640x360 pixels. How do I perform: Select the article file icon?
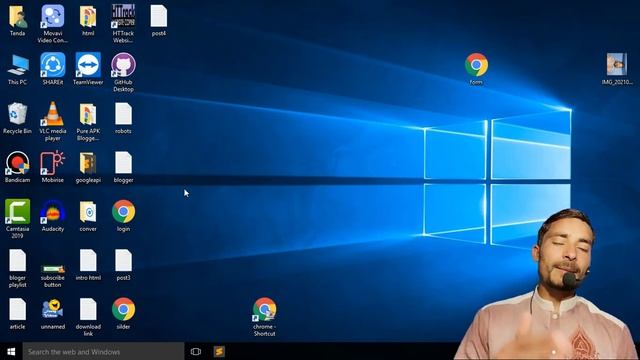click(18, 309)
